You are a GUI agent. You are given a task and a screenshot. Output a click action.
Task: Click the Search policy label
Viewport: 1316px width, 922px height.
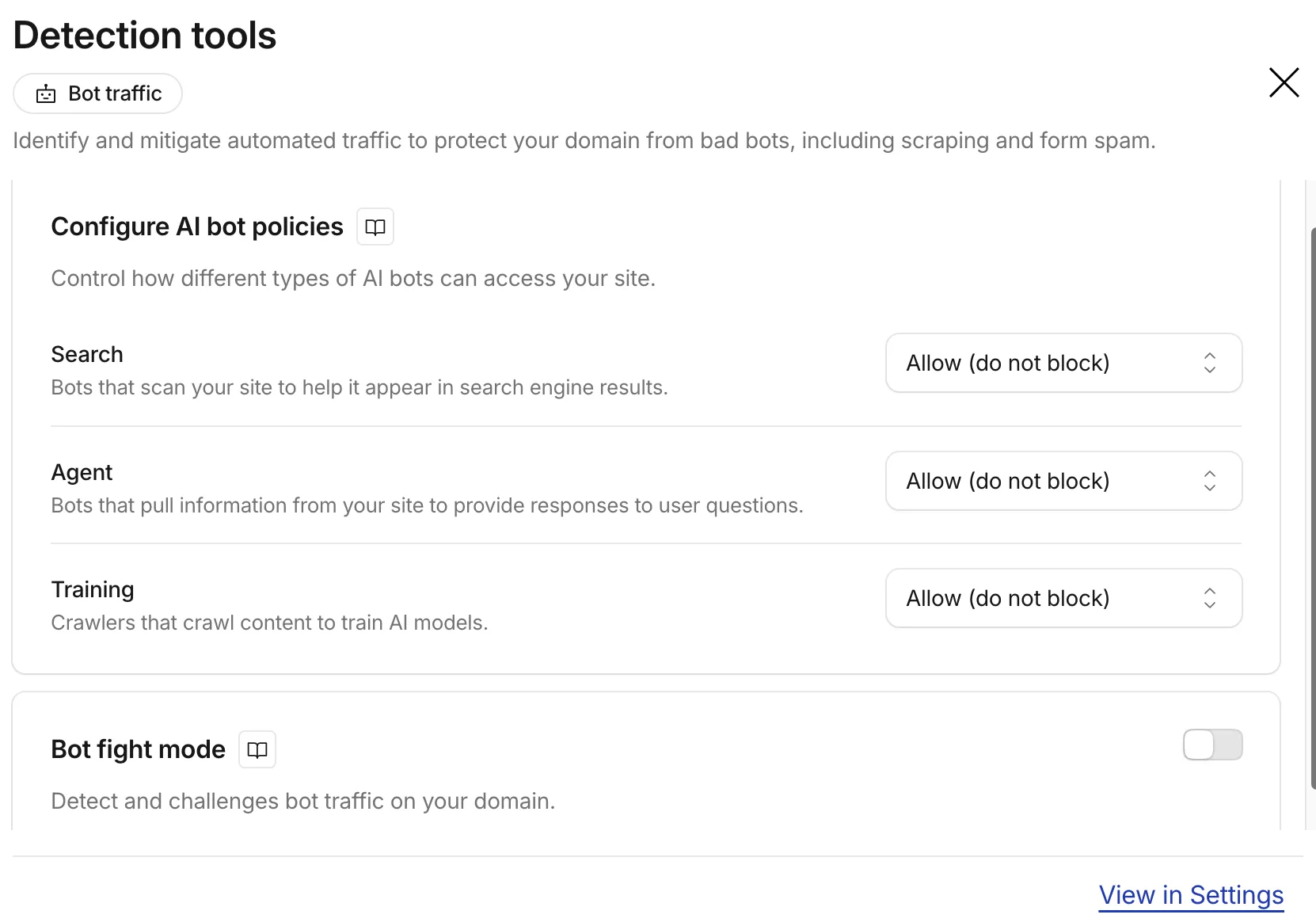87,354
